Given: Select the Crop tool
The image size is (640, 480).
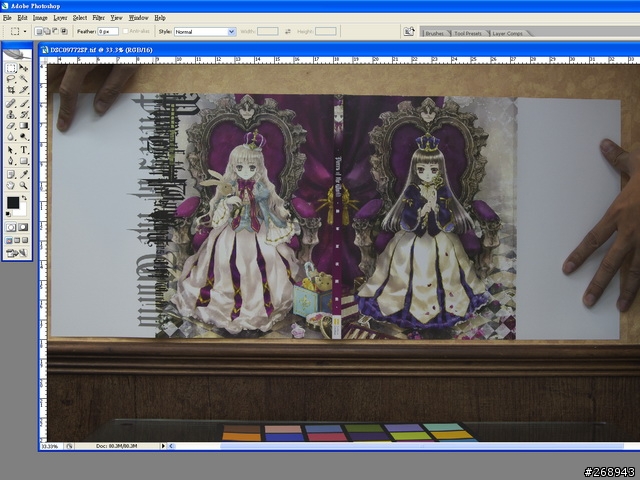Looking at the screenshot, I should [x=11, y=90].
